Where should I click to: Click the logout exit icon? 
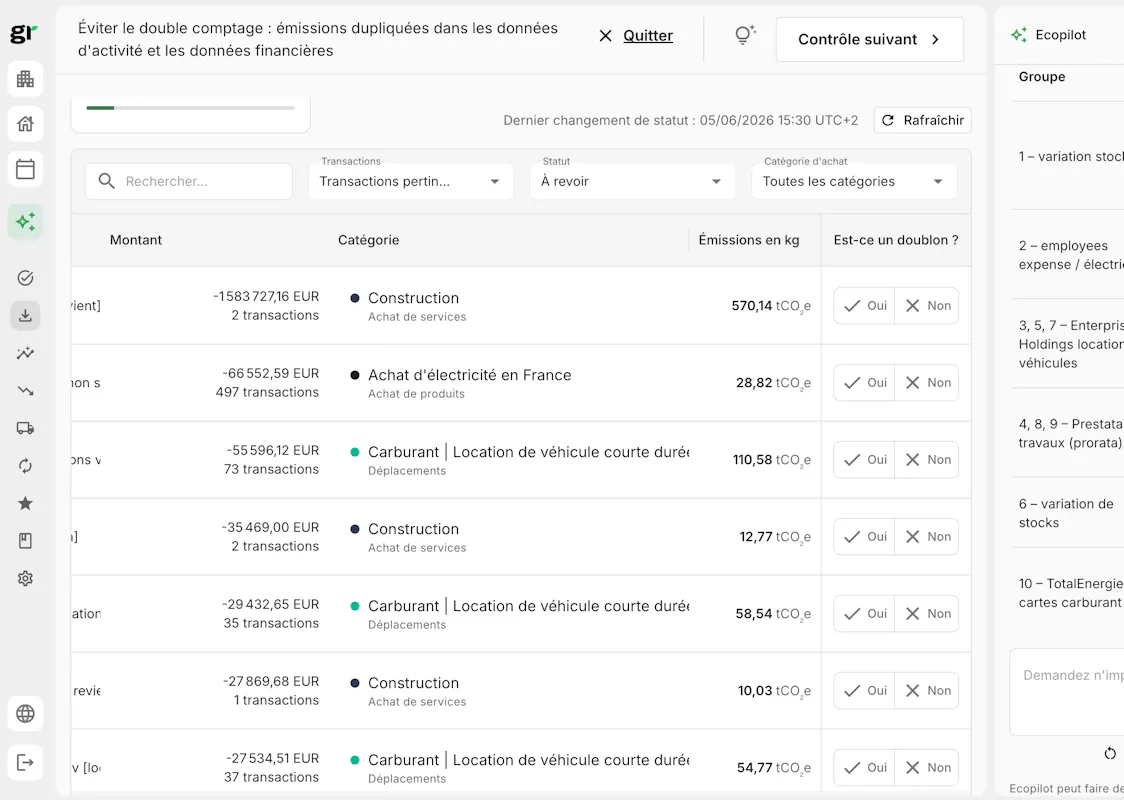tap(25, 762)
